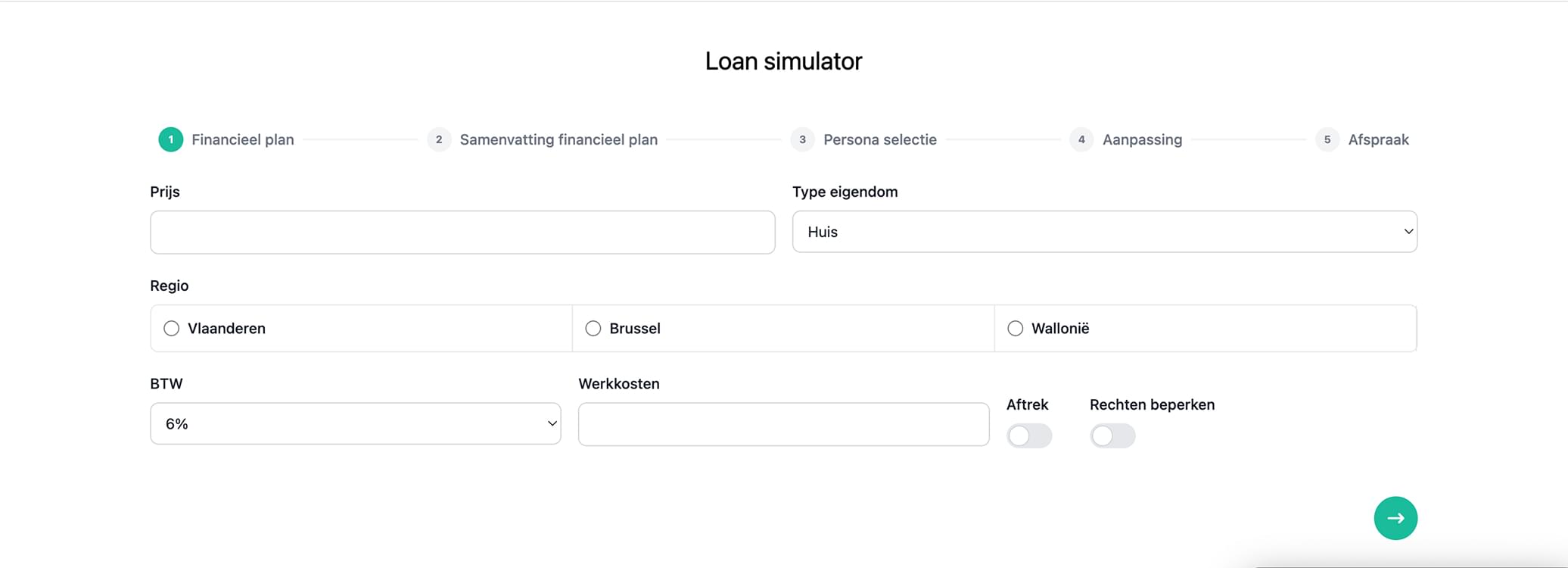The image size is (1568, 568).
Task: Click step 2 number circle
Action: [x=439, y=139]
